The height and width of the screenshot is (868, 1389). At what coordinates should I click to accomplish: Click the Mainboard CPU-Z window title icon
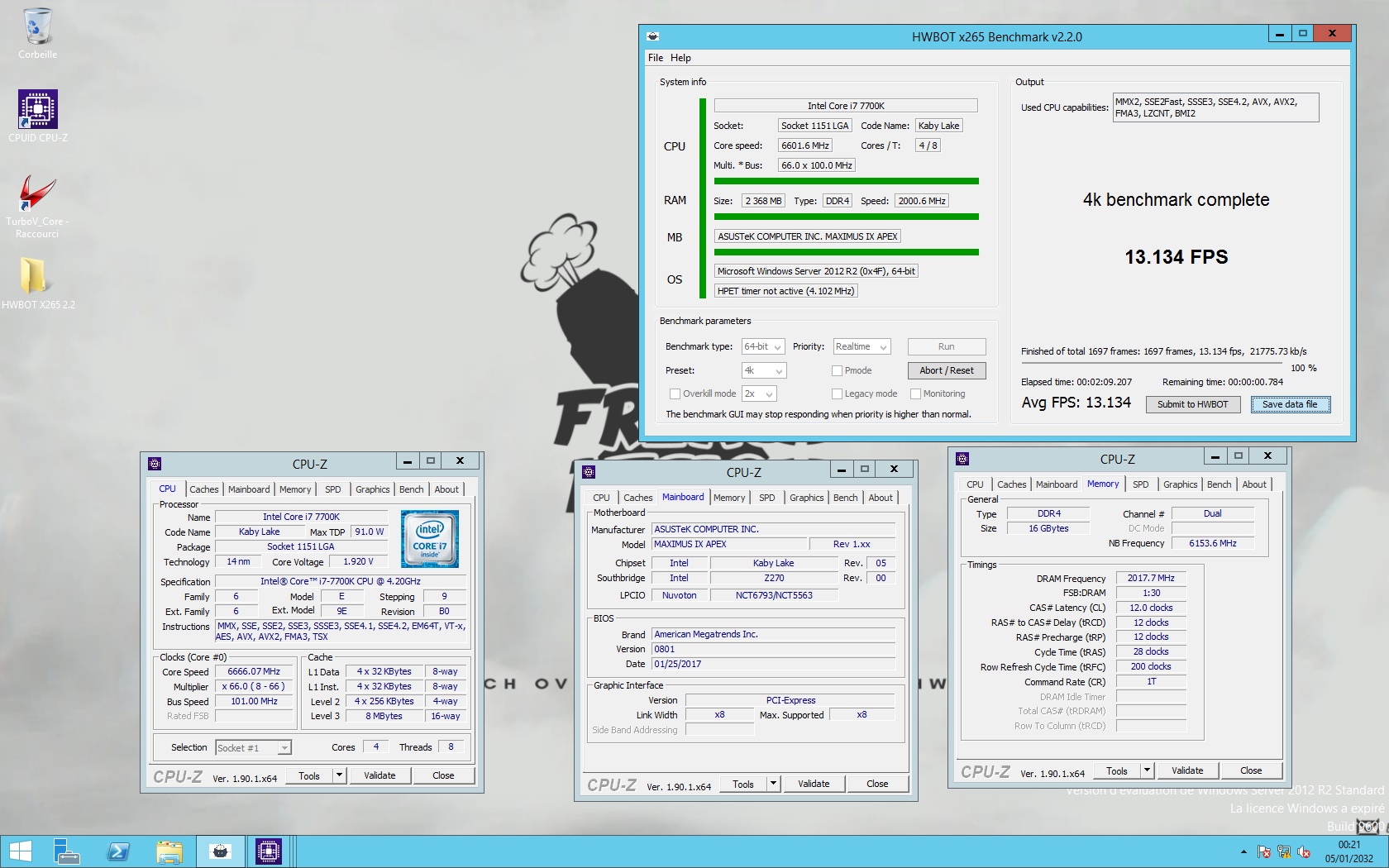point(589,472)
